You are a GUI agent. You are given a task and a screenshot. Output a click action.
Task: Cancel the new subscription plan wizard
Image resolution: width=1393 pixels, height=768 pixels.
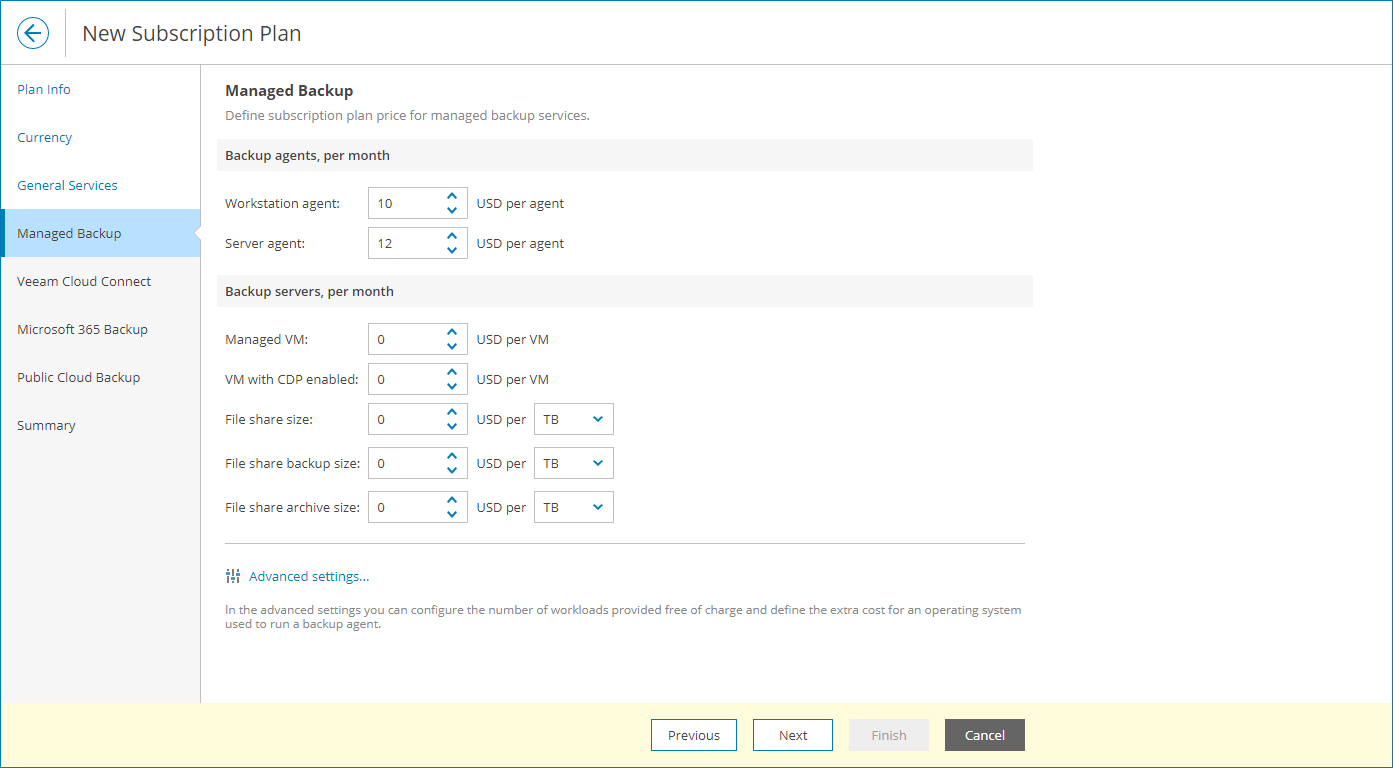click(x=984, y=735)
